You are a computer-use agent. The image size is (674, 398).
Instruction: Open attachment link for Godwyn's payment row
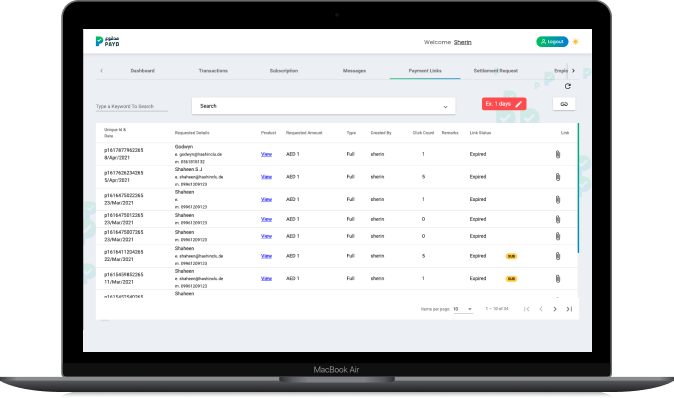coord(558,154)
